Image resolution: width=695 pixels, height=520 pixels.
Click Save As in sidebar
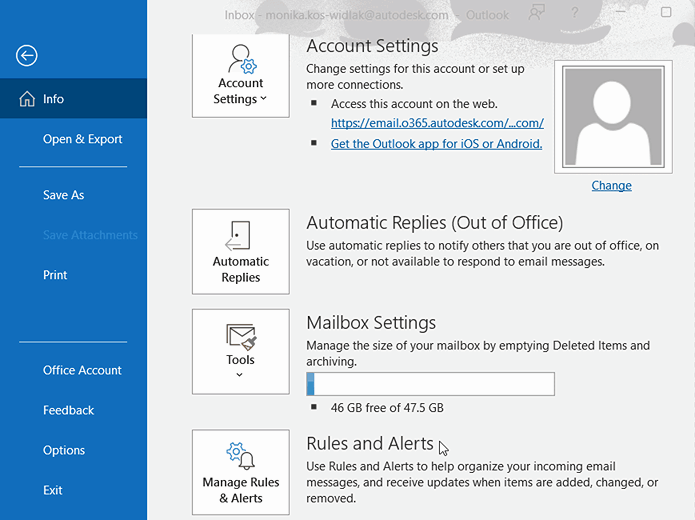click(x=63, y=195)
